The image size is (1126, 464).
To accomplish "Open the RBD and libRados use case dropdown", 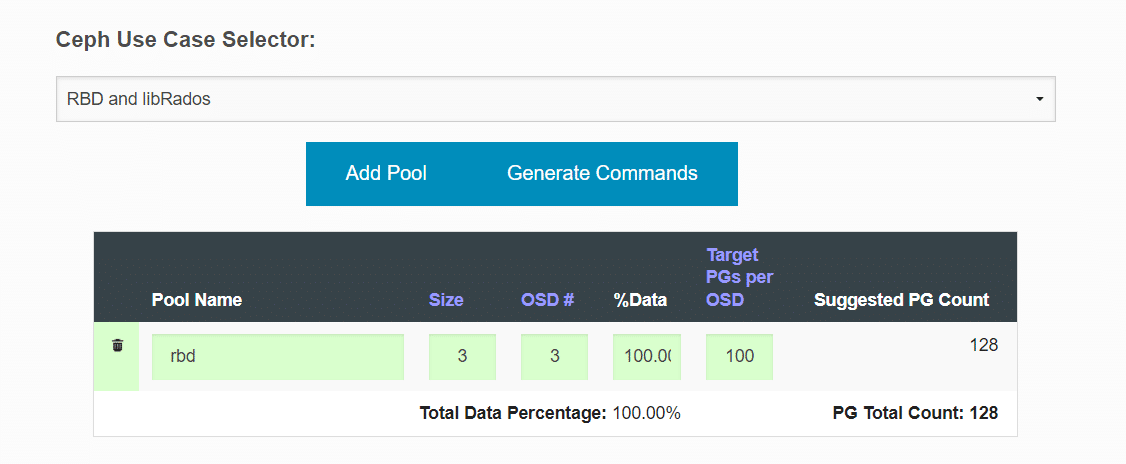I will point(556,99).
